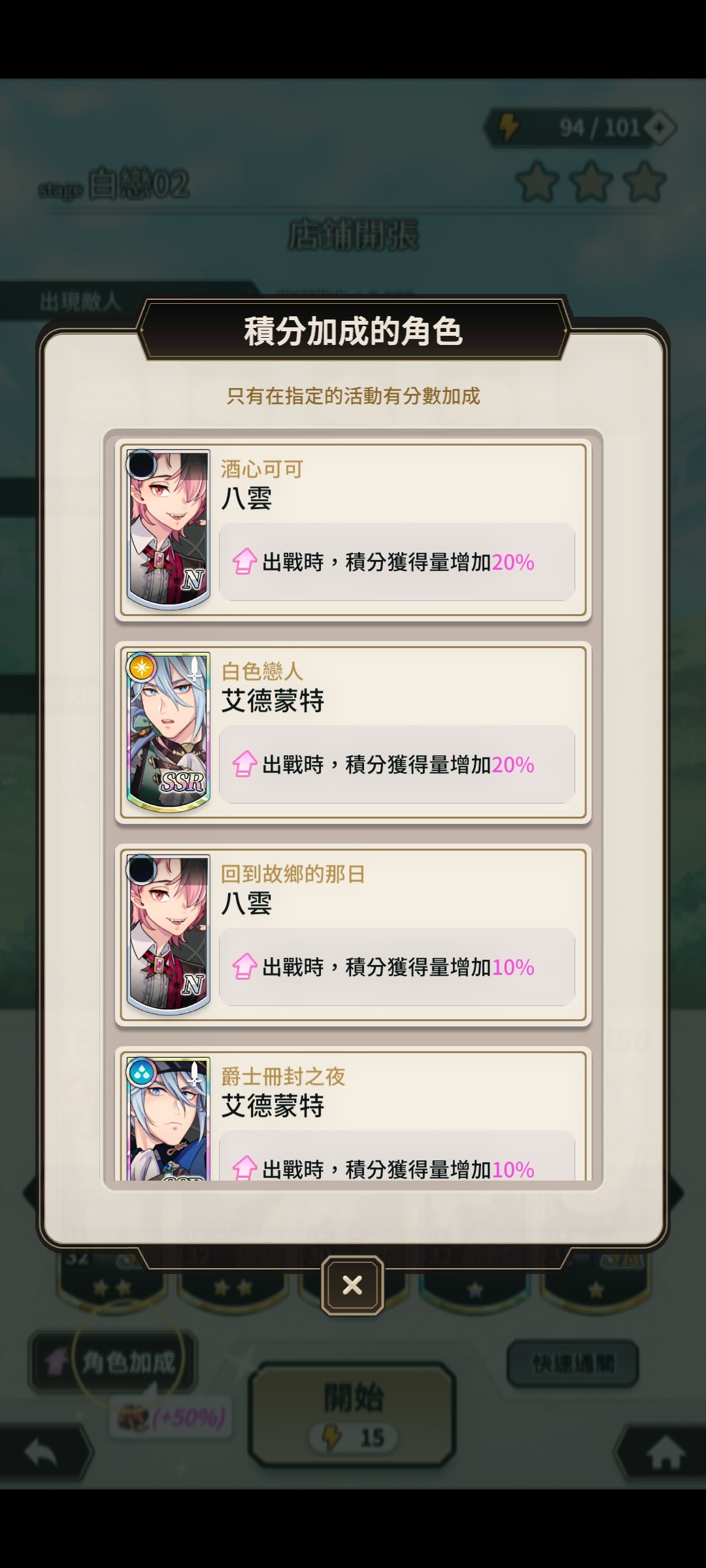Screen dimensions: 706x1568
Task: Tap the pink arrow icon in 白色戀人 row
Action: 244,764
